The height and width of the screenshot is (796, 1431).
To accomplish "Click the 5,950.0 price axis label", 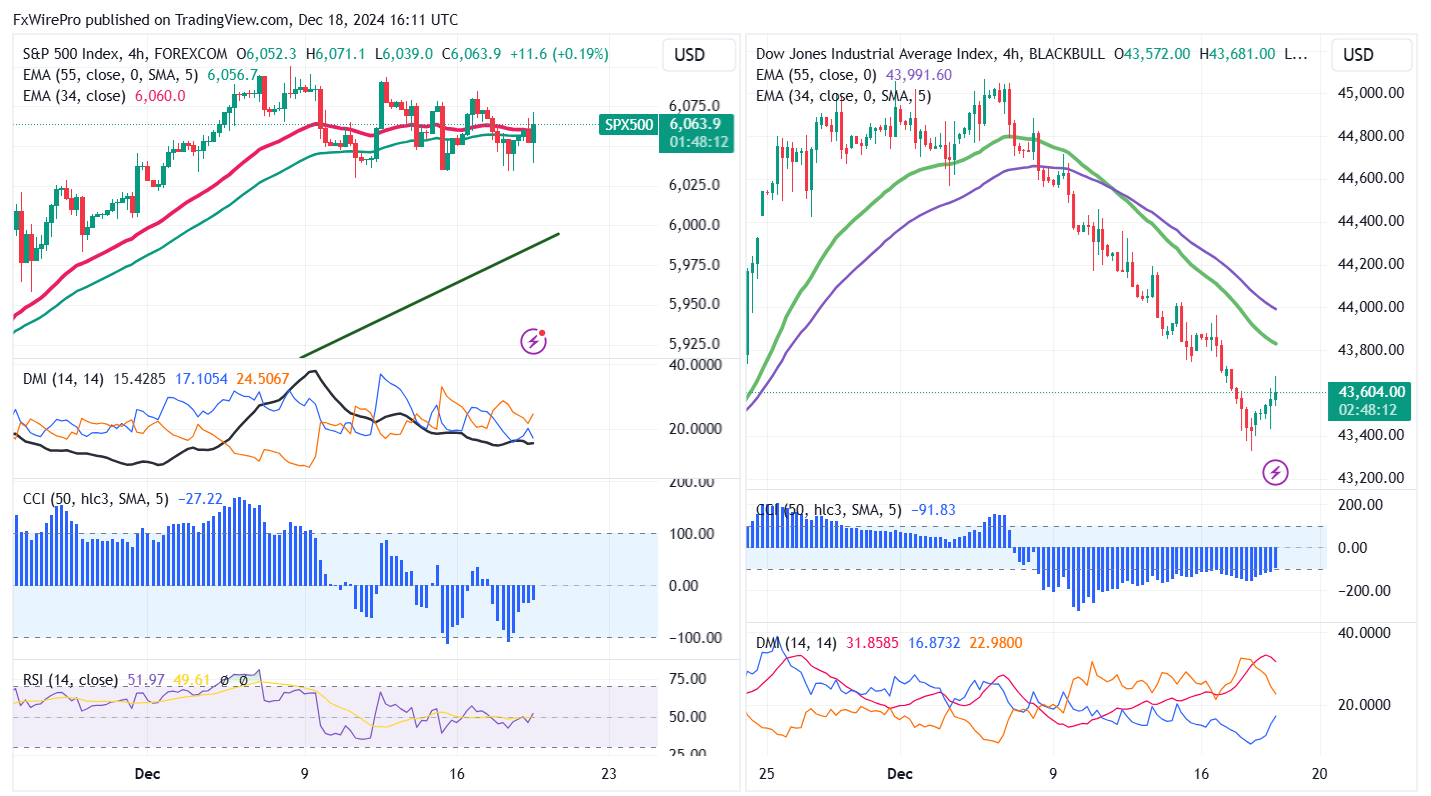I will click(x=695, y=303).
